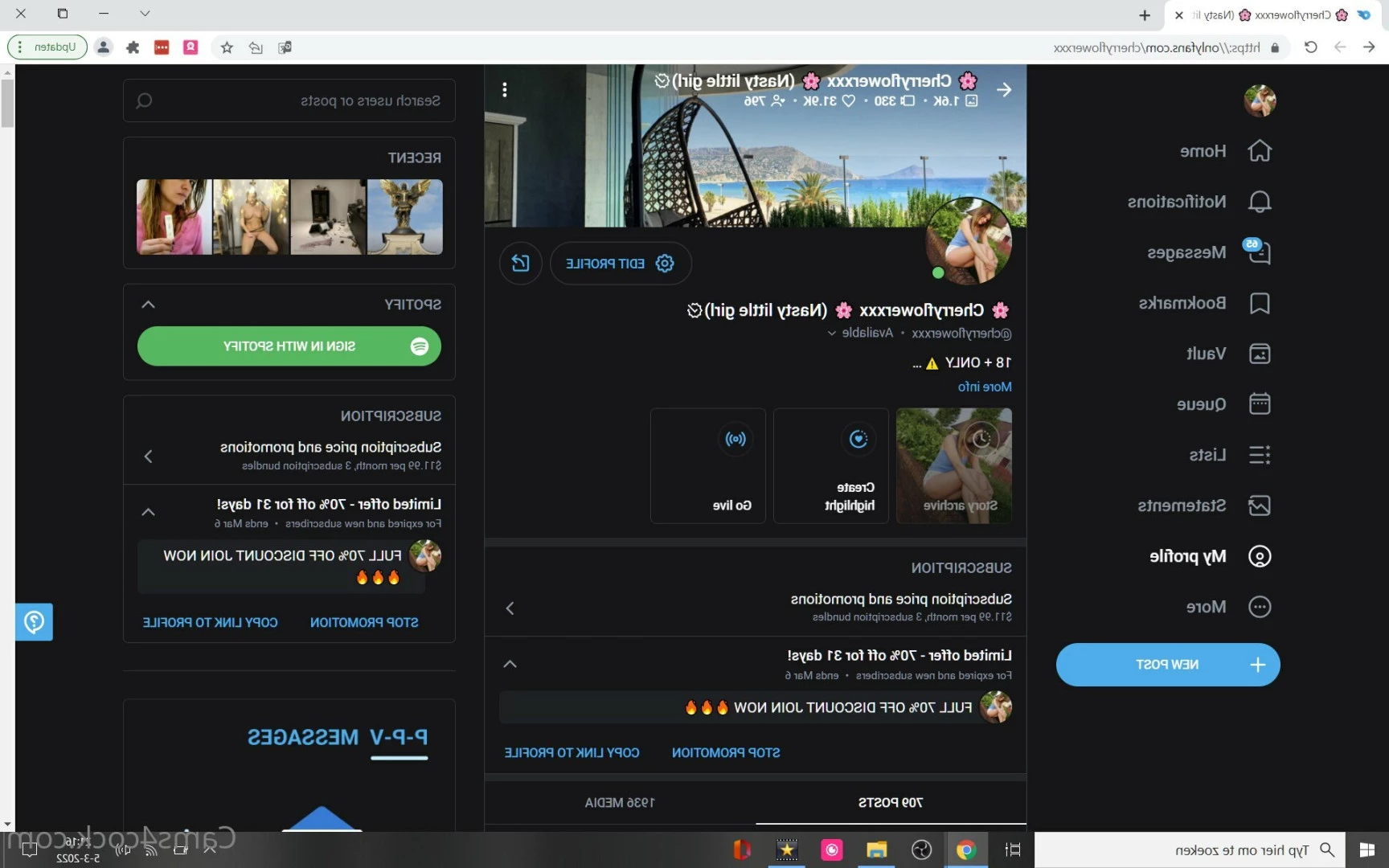Click the Search users or posts field
Screen dimensions: 1389x868
tap(289, 100)
